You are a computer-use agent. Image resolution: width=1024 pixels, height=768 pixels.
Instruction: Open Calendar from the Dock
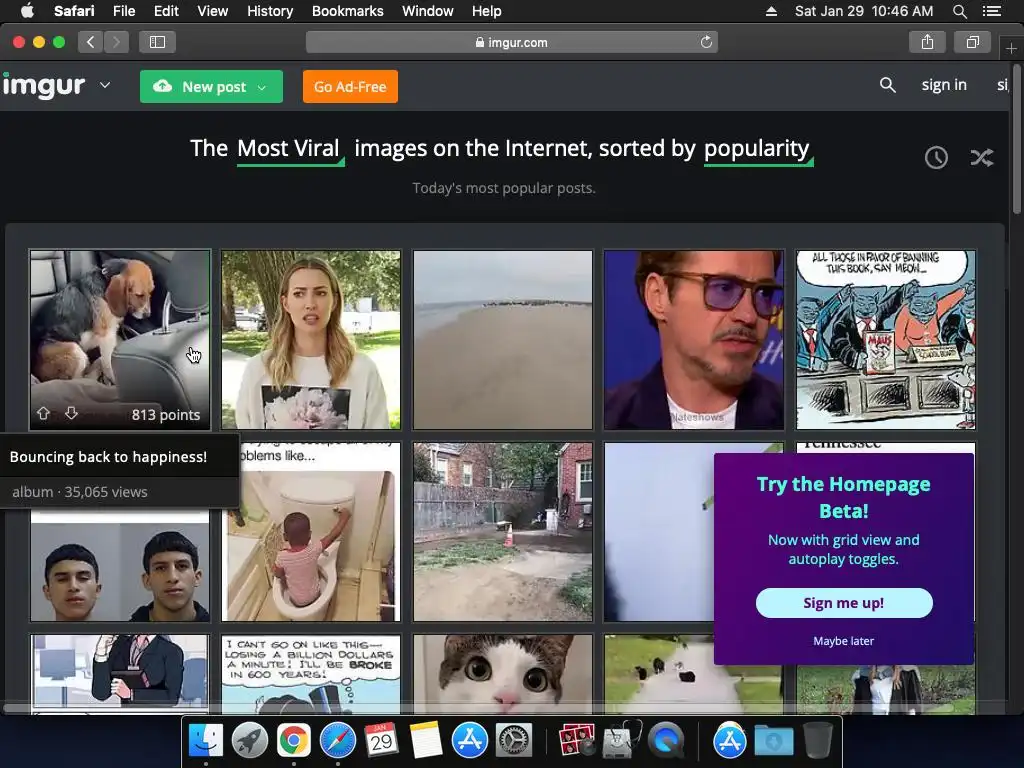click(381, 741)
